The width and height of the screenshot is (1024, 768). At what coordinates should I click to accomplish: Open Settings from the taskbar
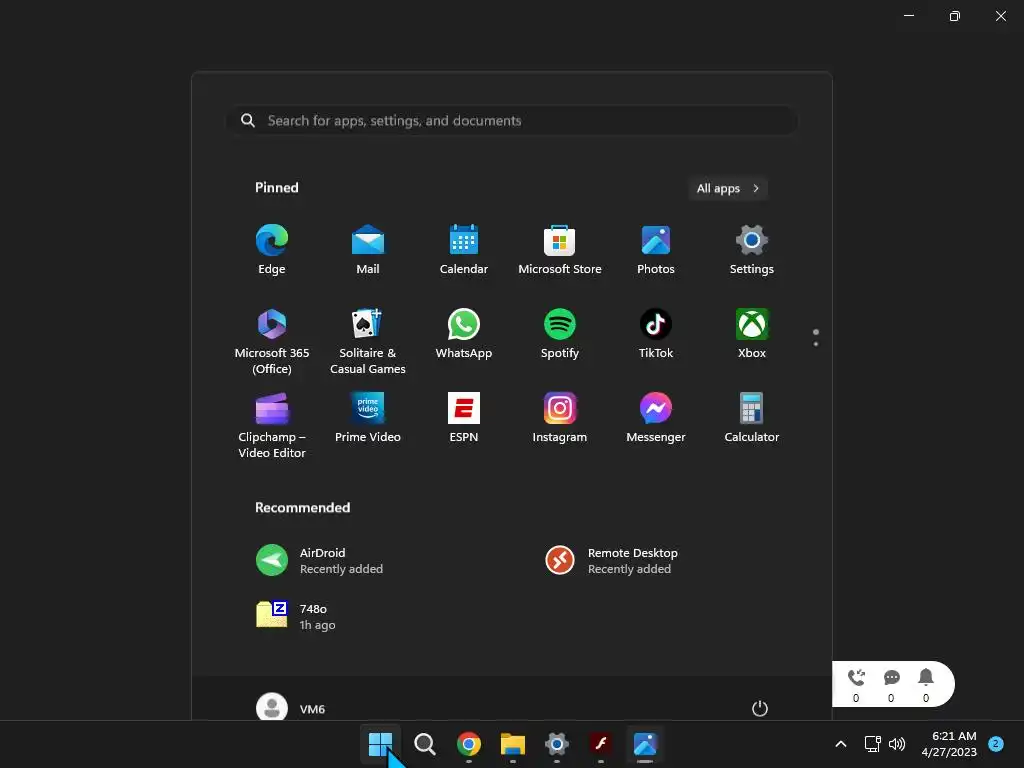556,744
